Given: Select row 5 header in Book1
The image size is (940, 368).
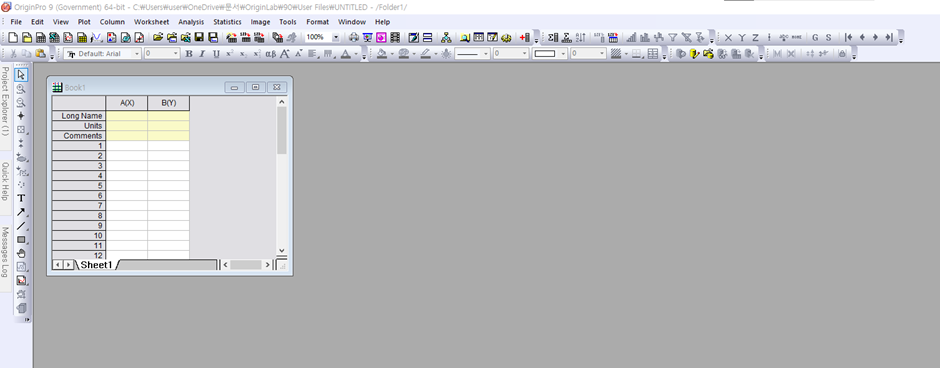Looking at the screenshot, I should 79,186.
